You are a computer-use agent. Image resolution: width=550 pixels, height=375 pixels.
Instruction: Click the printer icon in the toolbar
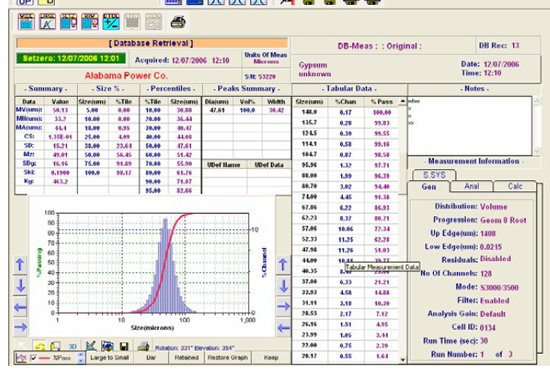178,22
